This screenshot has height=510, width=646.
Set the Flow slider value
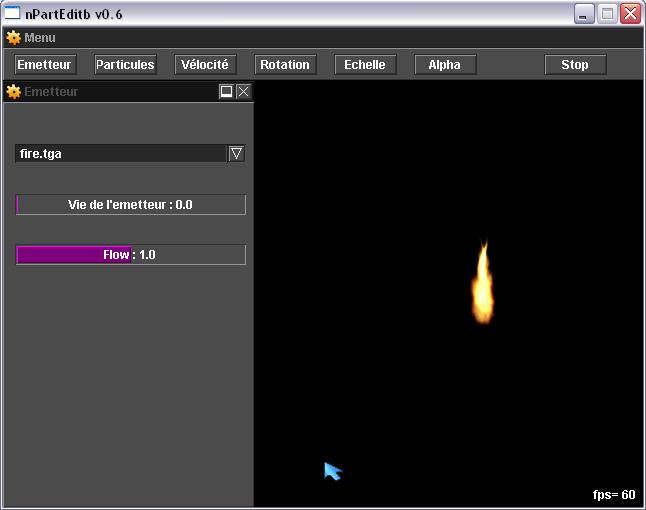(131, 255)
